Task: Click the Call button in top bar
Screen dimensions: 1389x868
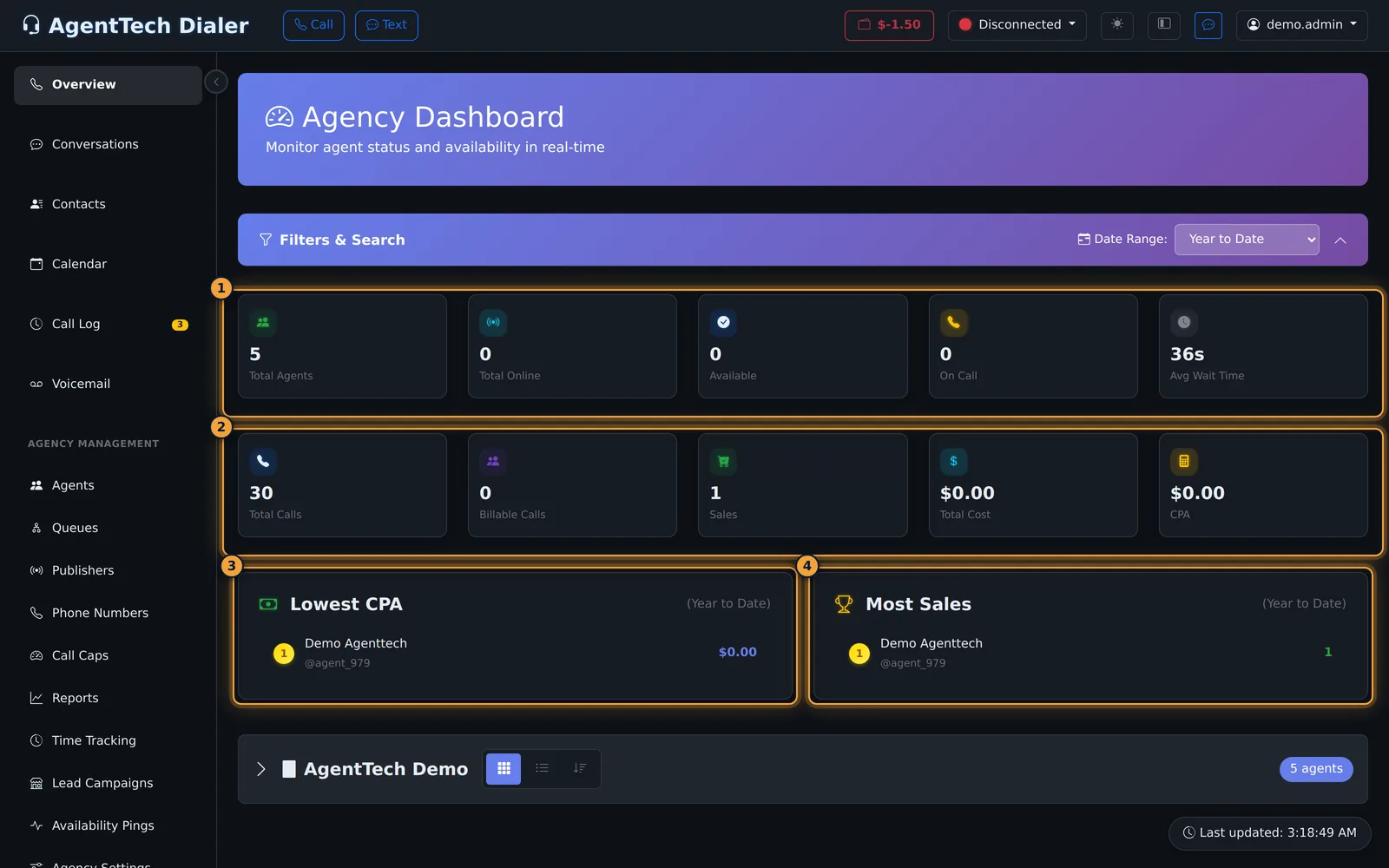Action: [313, 25]
